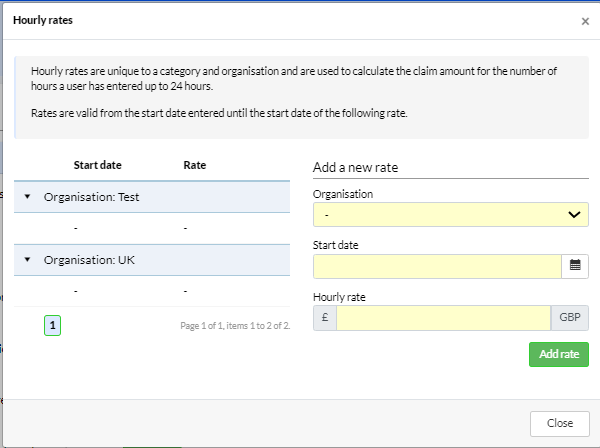Open the Organisation dropdown
This screenshot has width=600, height=448.
coord(450,215)
